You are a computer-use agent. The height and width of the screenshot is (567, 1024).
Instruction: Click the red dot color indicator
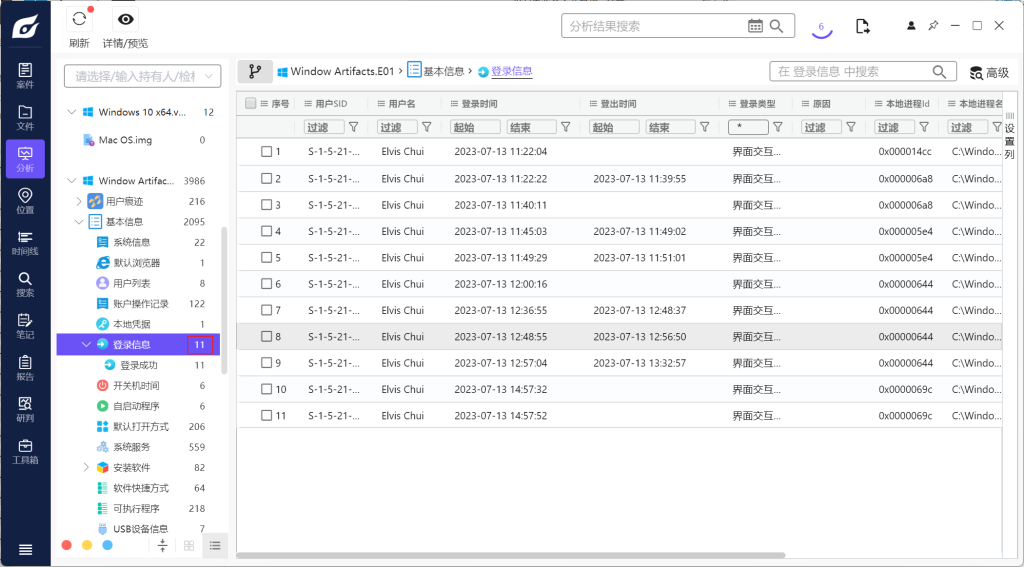(x=67, y=545)
